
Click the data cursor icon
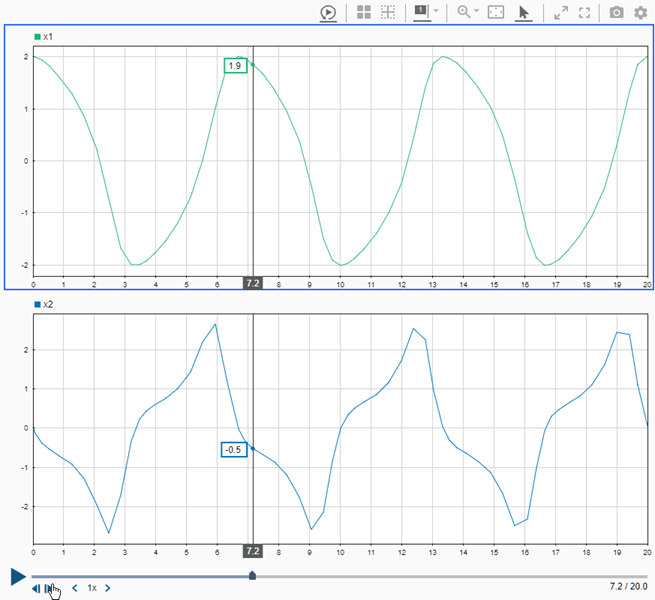(422, 11)
